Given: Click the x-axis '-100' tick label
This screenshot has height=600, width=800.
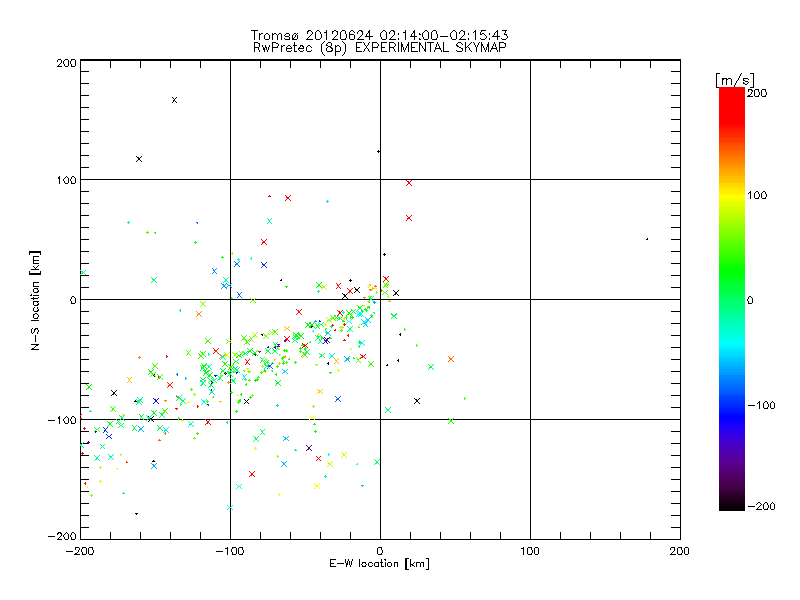Looking at the screenshot, I should pyautogui.click(x=230, y=551).
